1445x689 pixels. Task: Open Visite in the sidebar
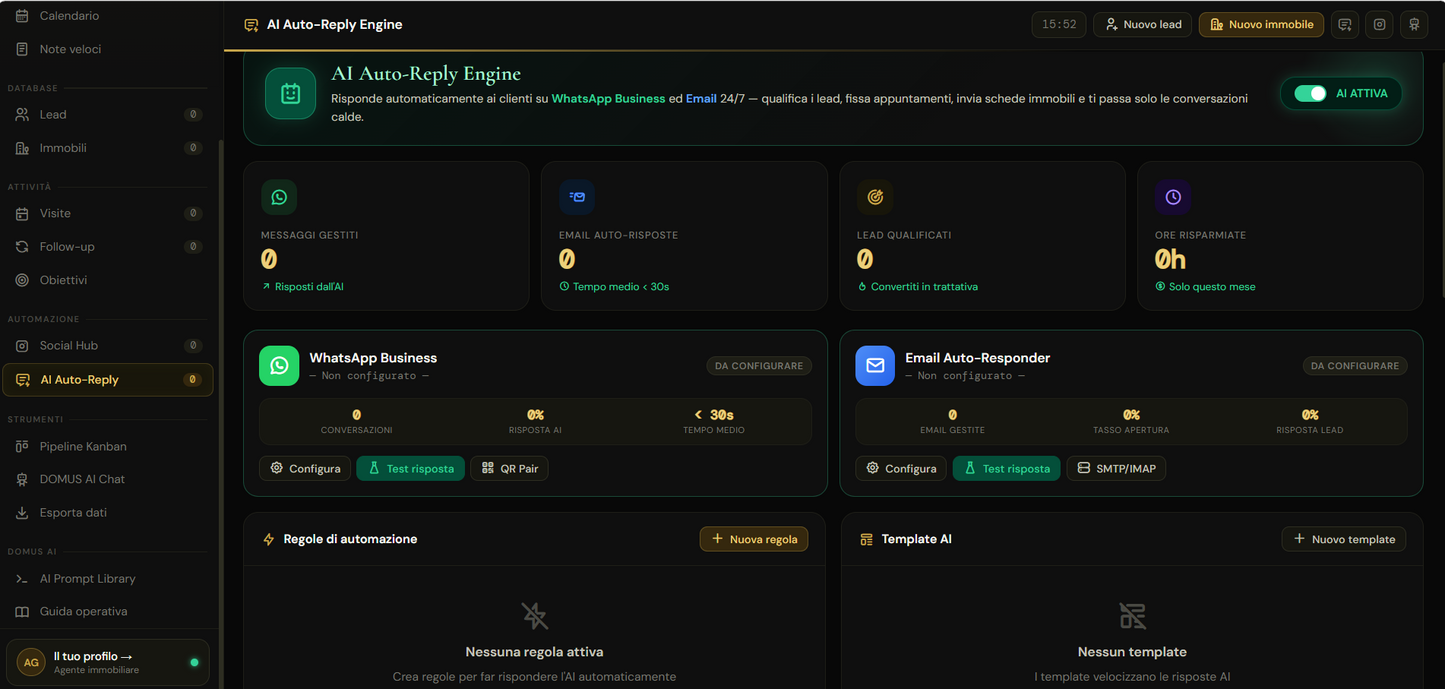107,213
